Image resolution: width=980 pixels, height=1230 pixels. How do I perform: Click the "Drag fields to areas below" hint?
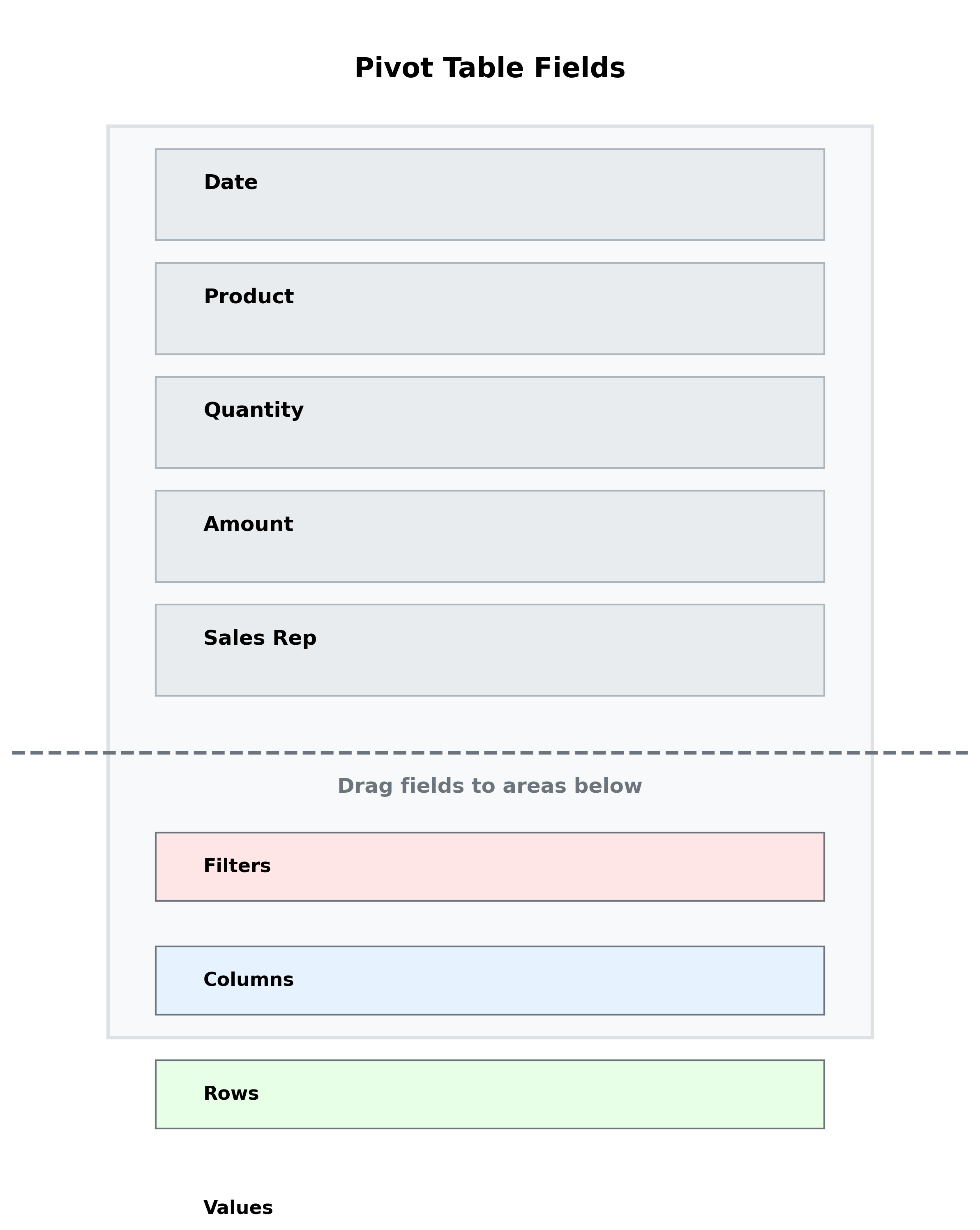click(489, 786)
